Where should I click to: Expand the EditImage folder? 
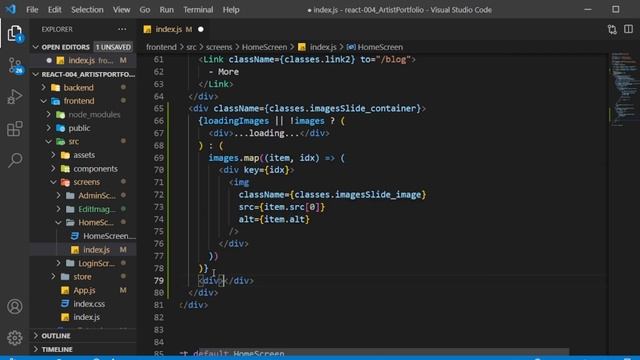58,209
